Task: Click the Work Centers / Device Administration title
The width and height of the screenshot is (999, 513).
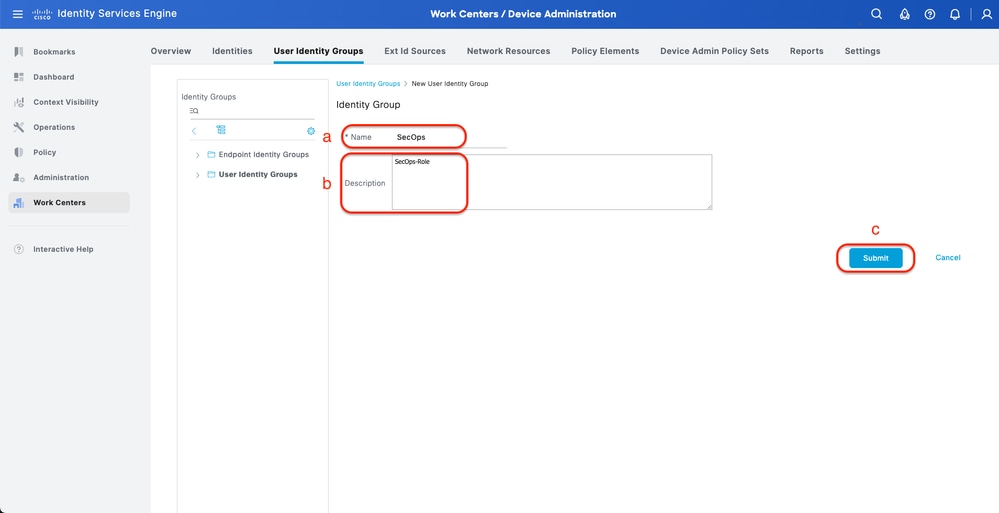Action: pos(523,14)
